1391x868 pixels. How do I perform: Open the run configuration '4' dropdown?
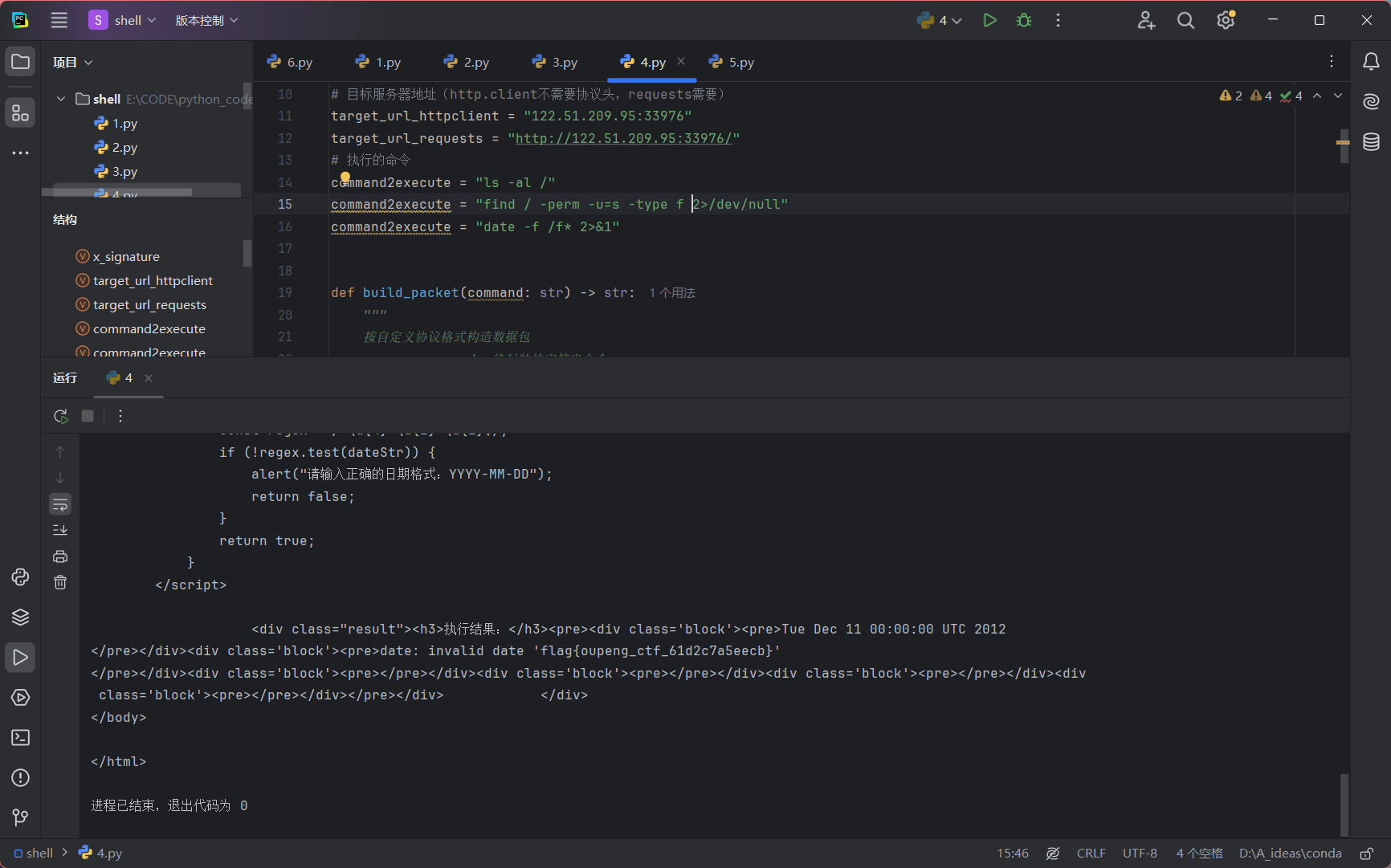point(940,20)
